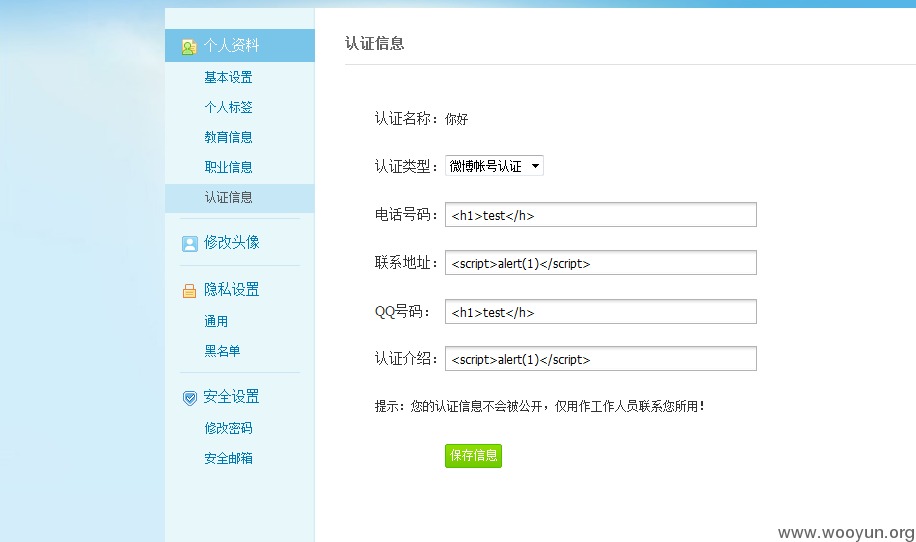Click the green 保存信息 button
The height and width of the screenshot is (542, 916).
point(473,456)
